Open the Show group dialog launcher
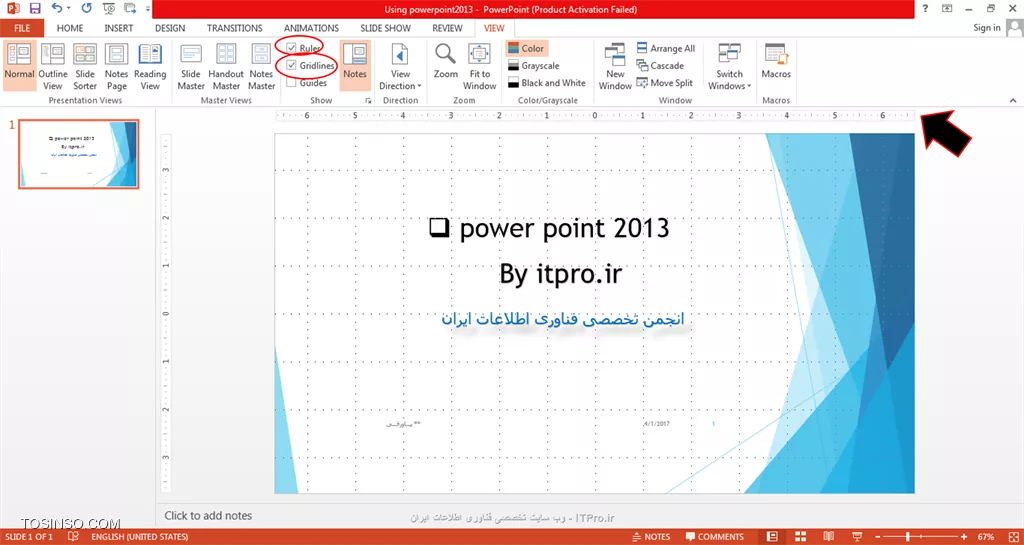This screenshot has width=1024, height=545. click(x=368, y=101)
